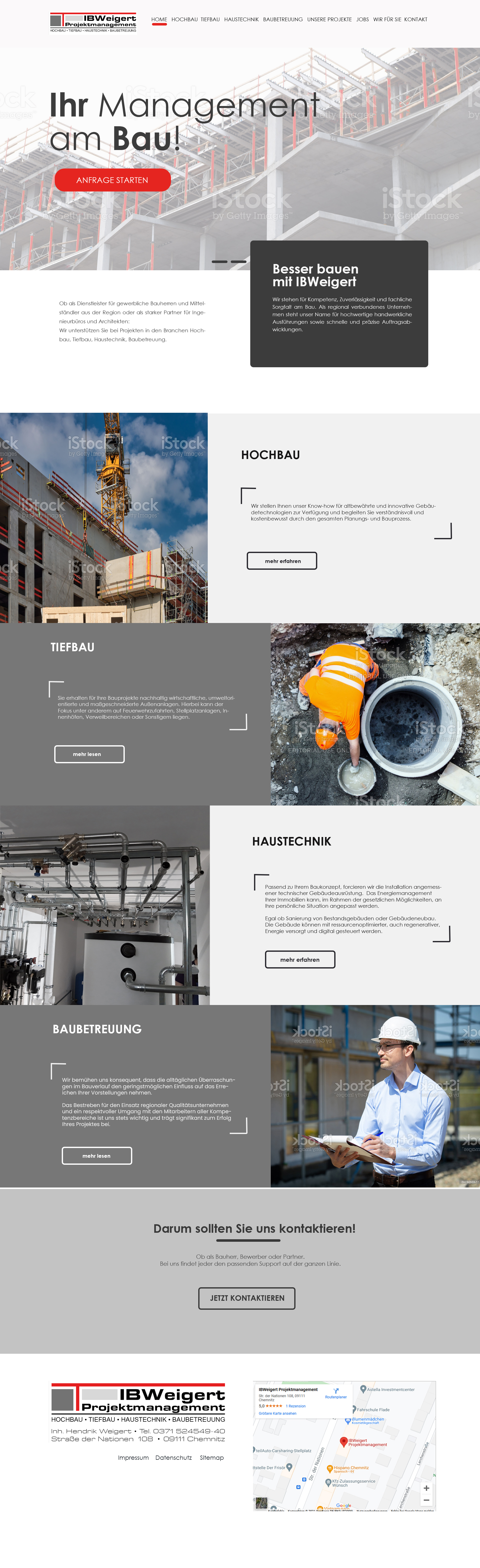Zoom in the map with the plus button
The height and width of the screenshot is (1568, 480).
tap(426, 1488)
